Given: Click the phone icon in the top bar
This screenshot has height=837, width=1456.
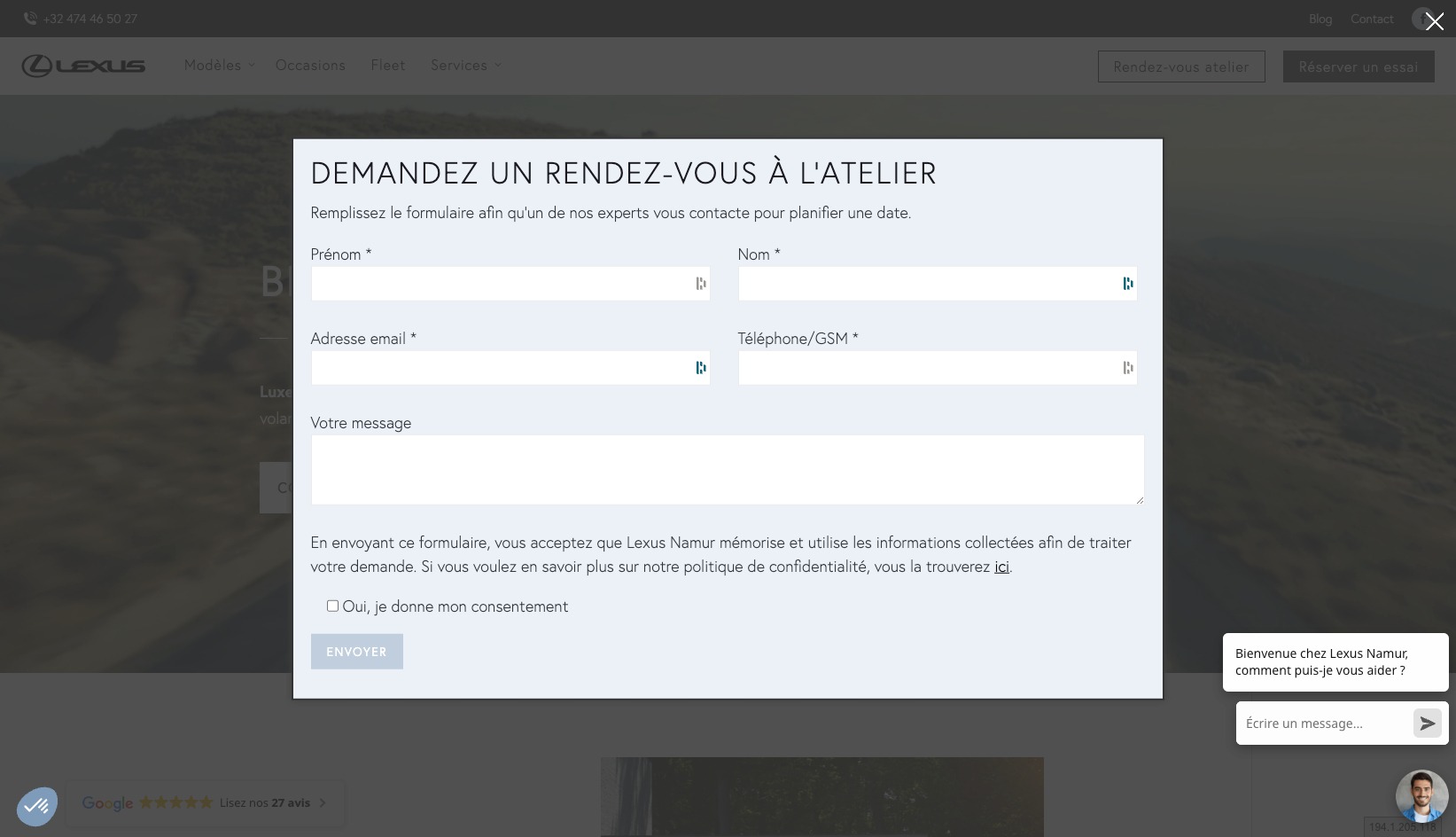Looking at the screenshot, I should [x=30, y=19].
